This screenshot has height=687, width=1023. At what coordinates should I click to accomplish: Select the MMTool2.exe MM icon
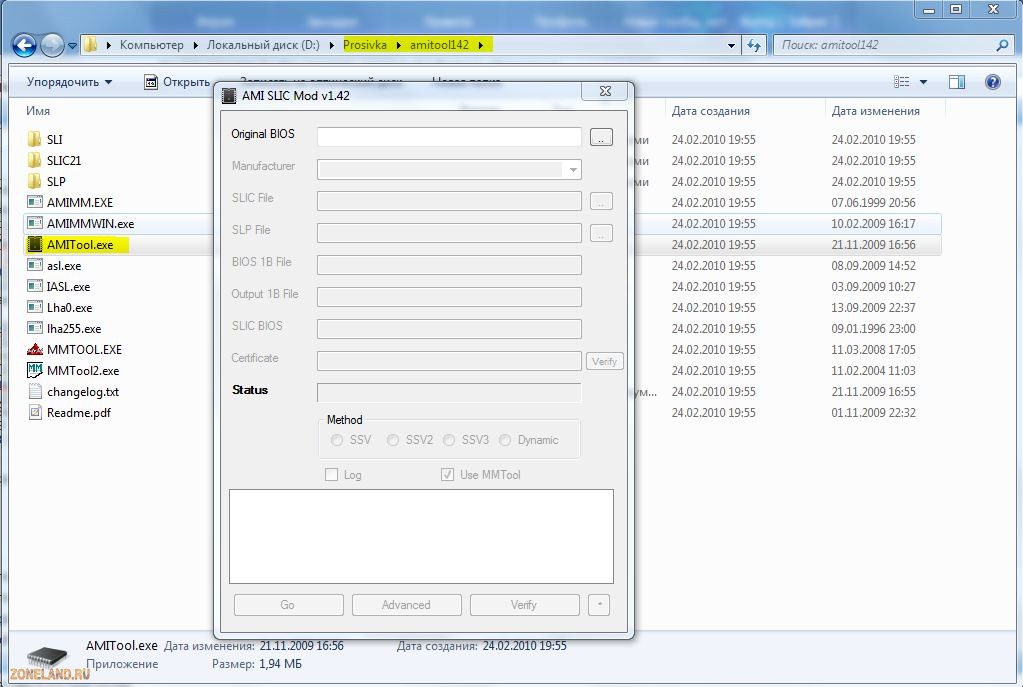(35, 370)
